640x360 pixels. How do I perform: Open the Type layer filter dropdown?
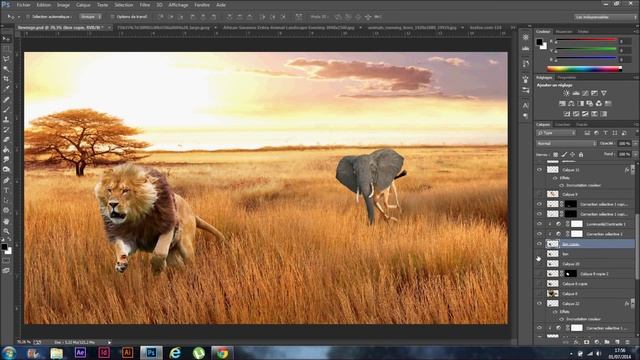[556, 133]
